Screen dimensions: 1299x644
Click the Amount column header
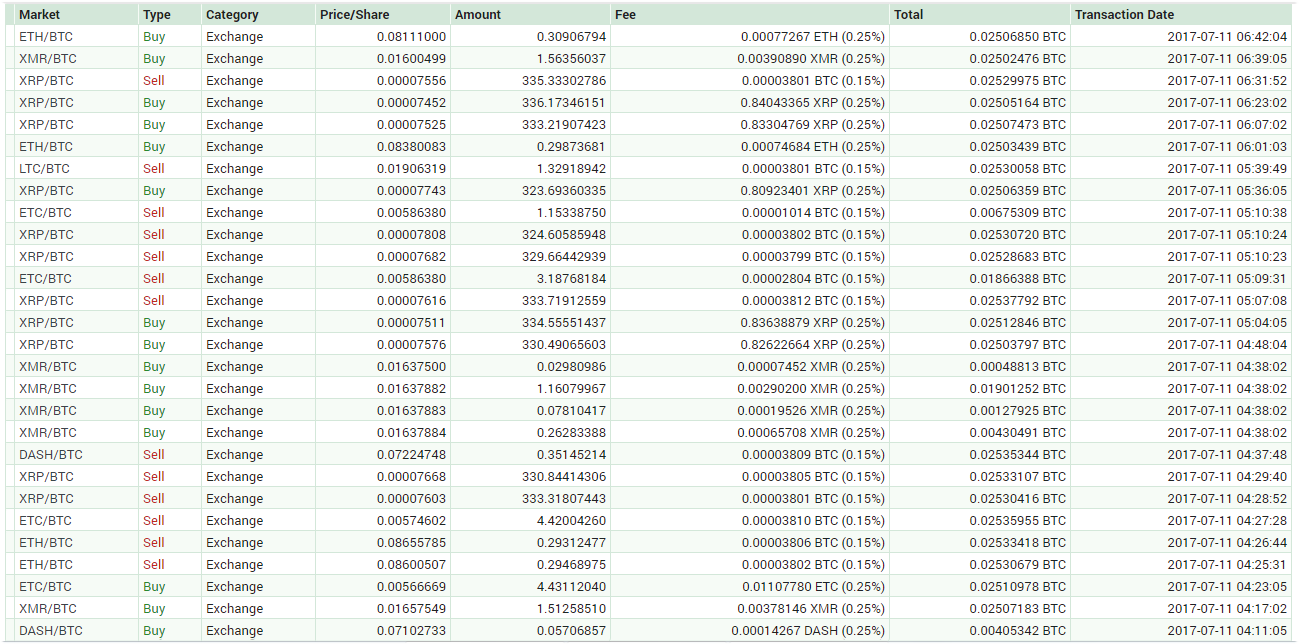click(x=478, y=15)
